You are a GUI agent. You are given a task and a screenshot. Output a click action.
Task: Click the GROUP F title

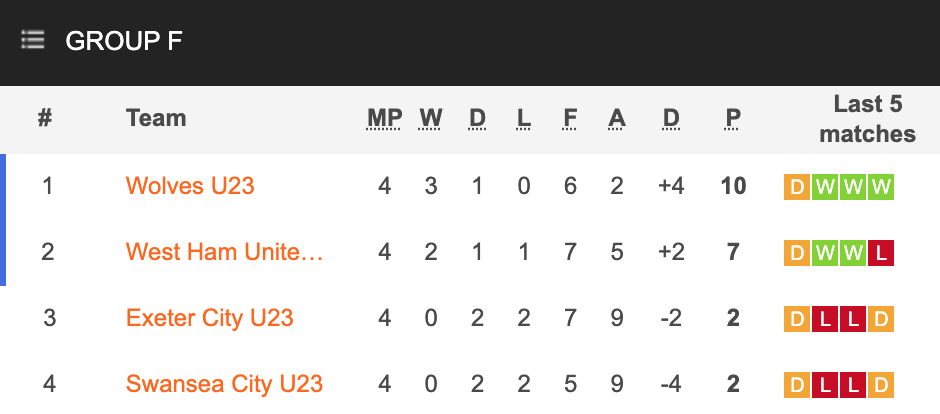pyautogui.click(x=123, y=41)
